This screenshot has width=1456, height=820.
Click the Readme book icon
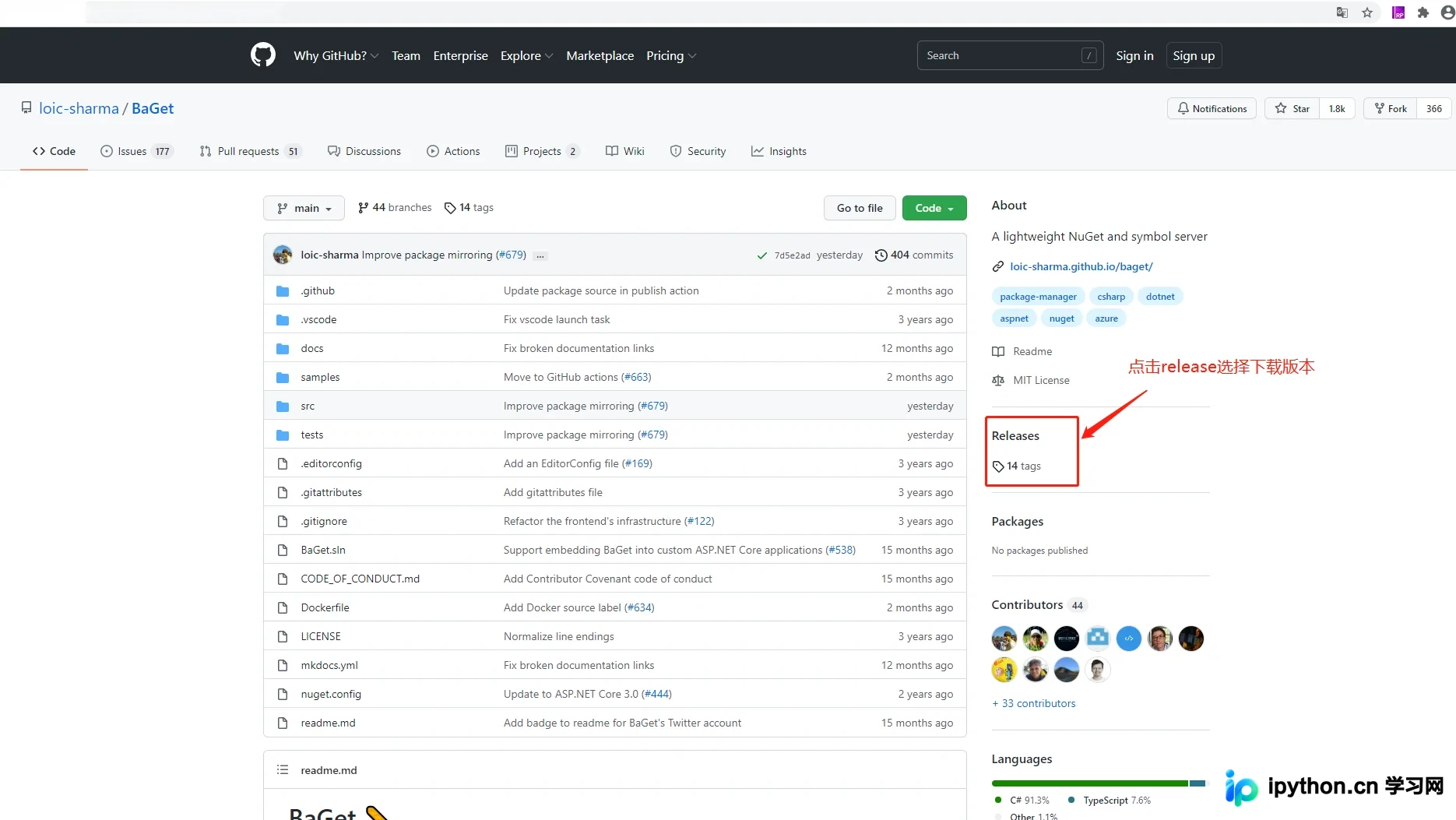pyautogui.click(x=998, y=352)
